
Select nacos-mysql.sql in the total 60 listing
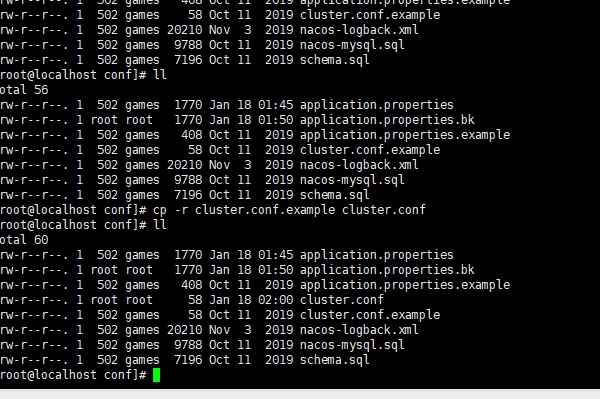(x=352, y=345)
